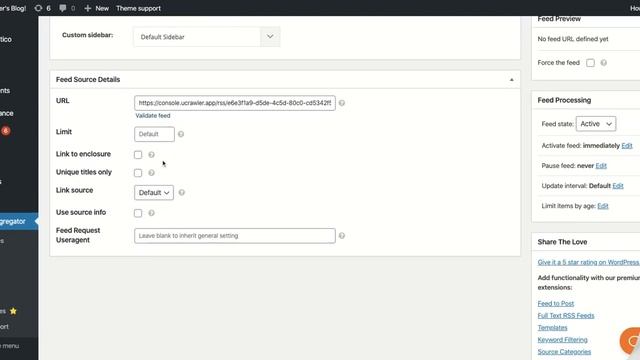Click the plus New icon in admin bar
This screenshot has height=360, width=640.
click(87, 8)
